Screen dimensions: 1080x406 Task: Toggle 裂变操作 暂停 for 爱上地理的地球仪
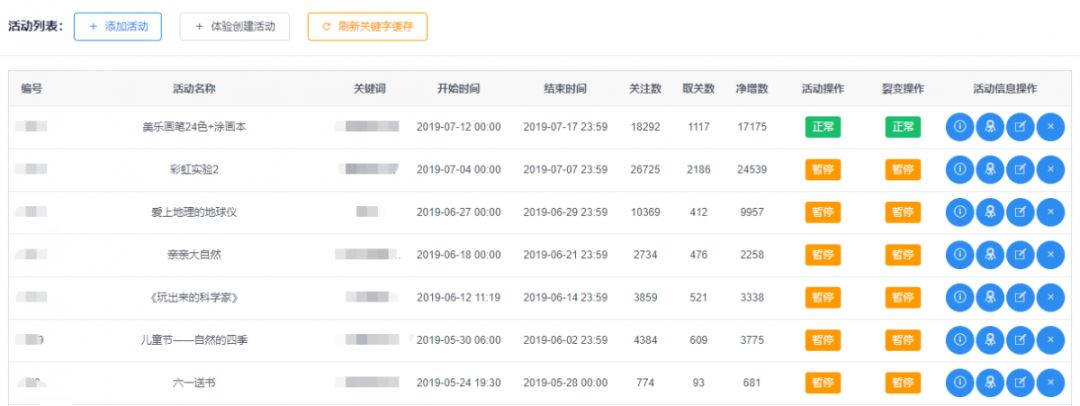pyautogui.click(x=902, y=212)
